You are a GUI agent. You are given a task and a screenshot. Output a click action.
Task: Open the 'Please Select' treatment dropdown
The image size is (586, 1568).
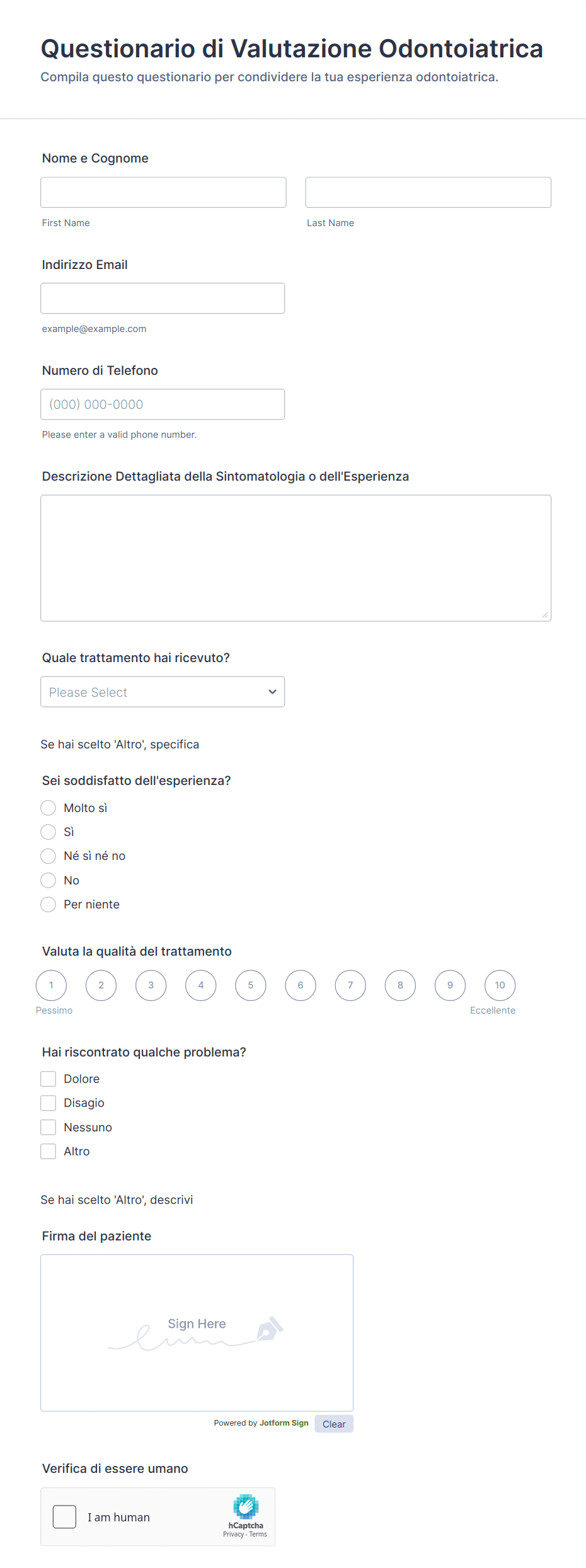[163, 692]
